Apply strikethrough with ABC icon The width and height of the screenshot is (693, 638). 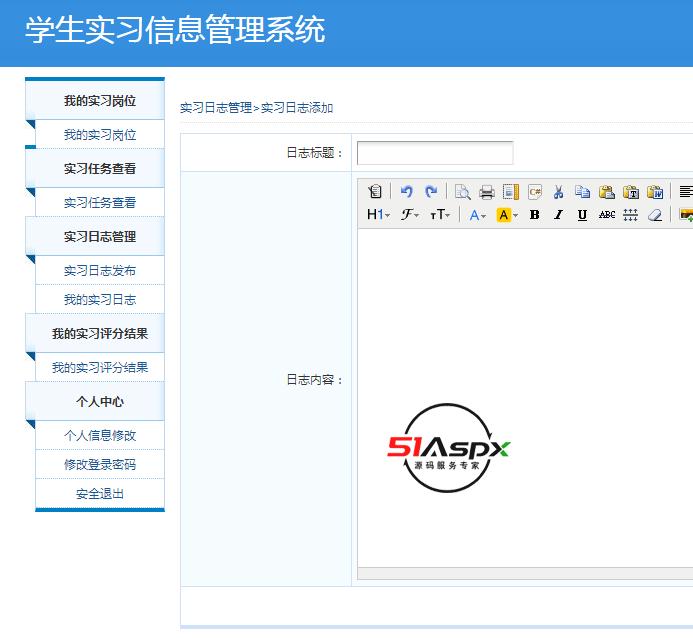pyautogui.click(x=607, y=215)
